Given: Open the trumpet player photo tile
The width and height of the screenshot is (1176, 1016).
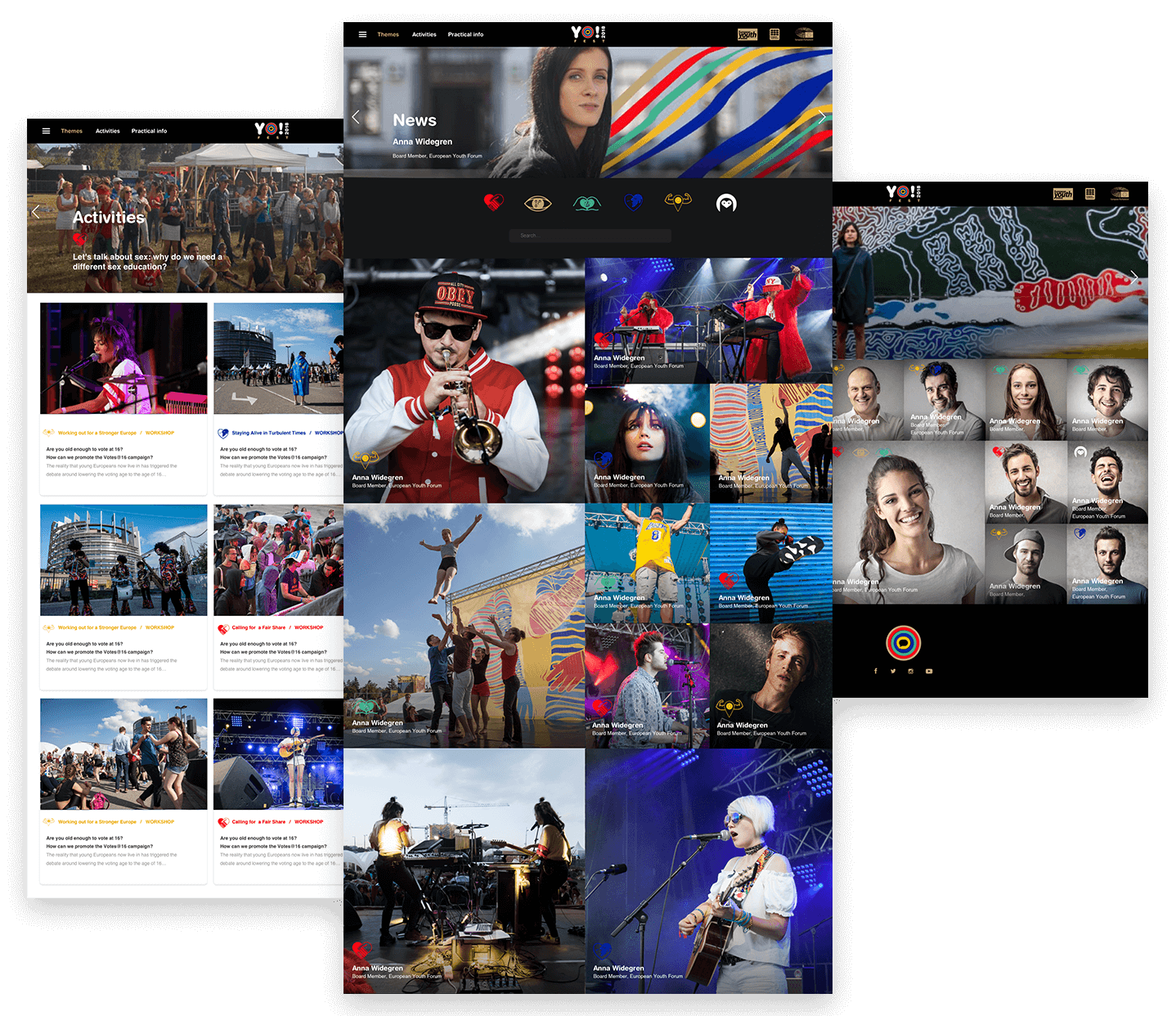Looking at the screenshot, I should click(x=464, y=380).
